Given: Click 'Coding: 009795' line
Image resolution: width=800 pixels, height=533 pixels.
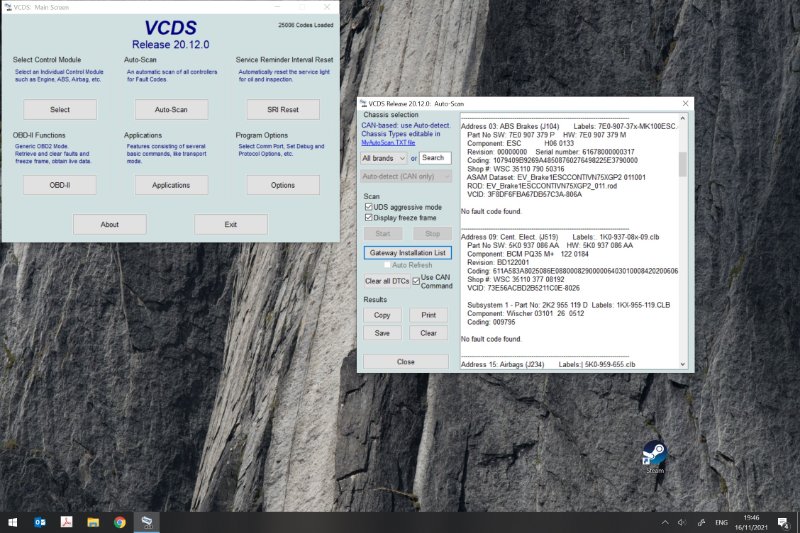Looking at the screenshot, I should [x=491, y=322].
